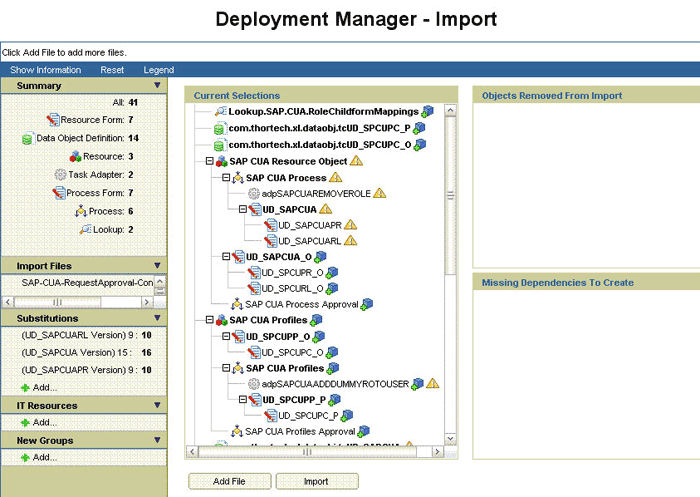Click green plus icon under New Groups
700x497 pixels.
coord(25,457)
